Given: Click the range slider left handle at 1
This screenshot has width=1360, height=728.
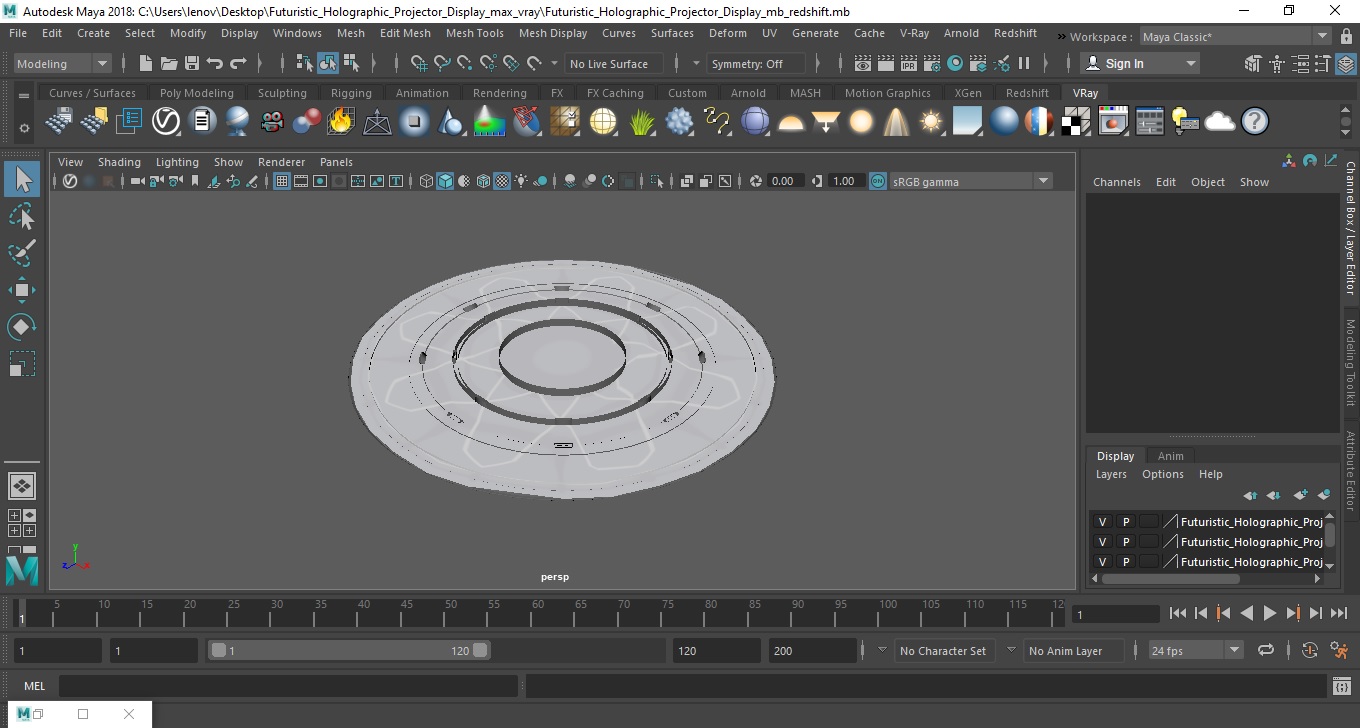Looking at the screenshot, I should tap(219, 650).
